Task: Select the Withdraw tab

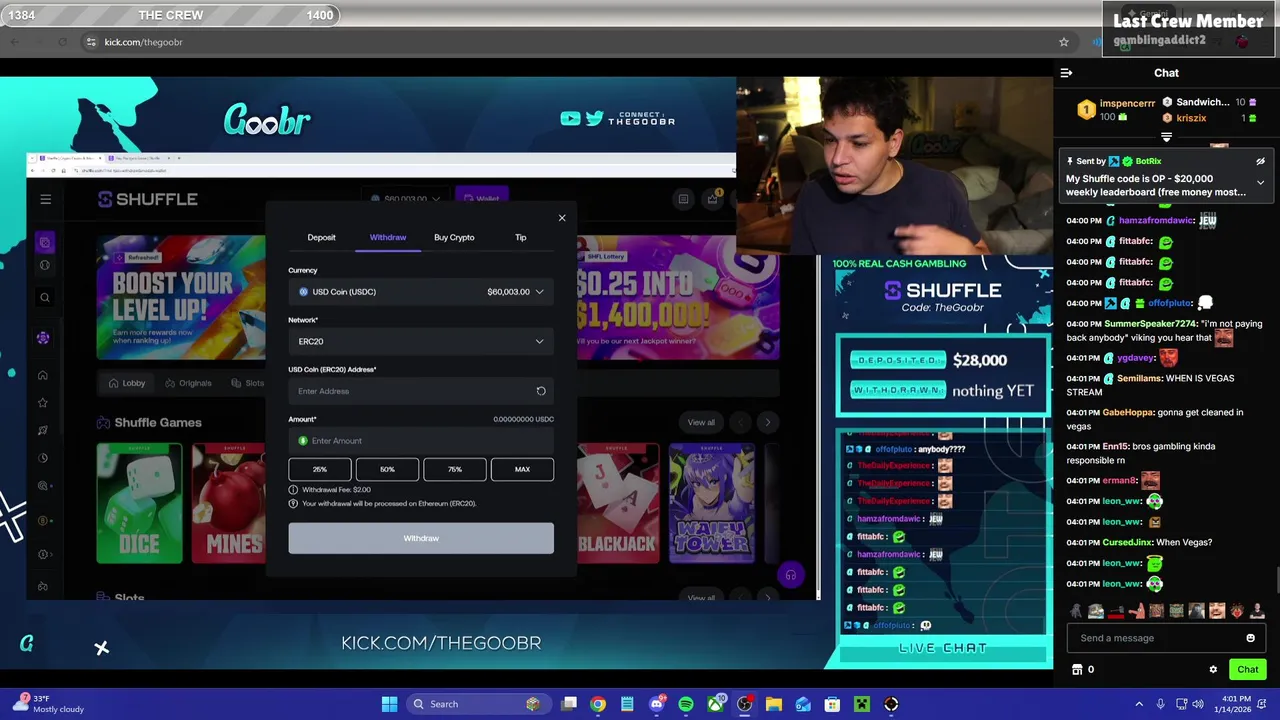Action: click(x=388, y=237)
